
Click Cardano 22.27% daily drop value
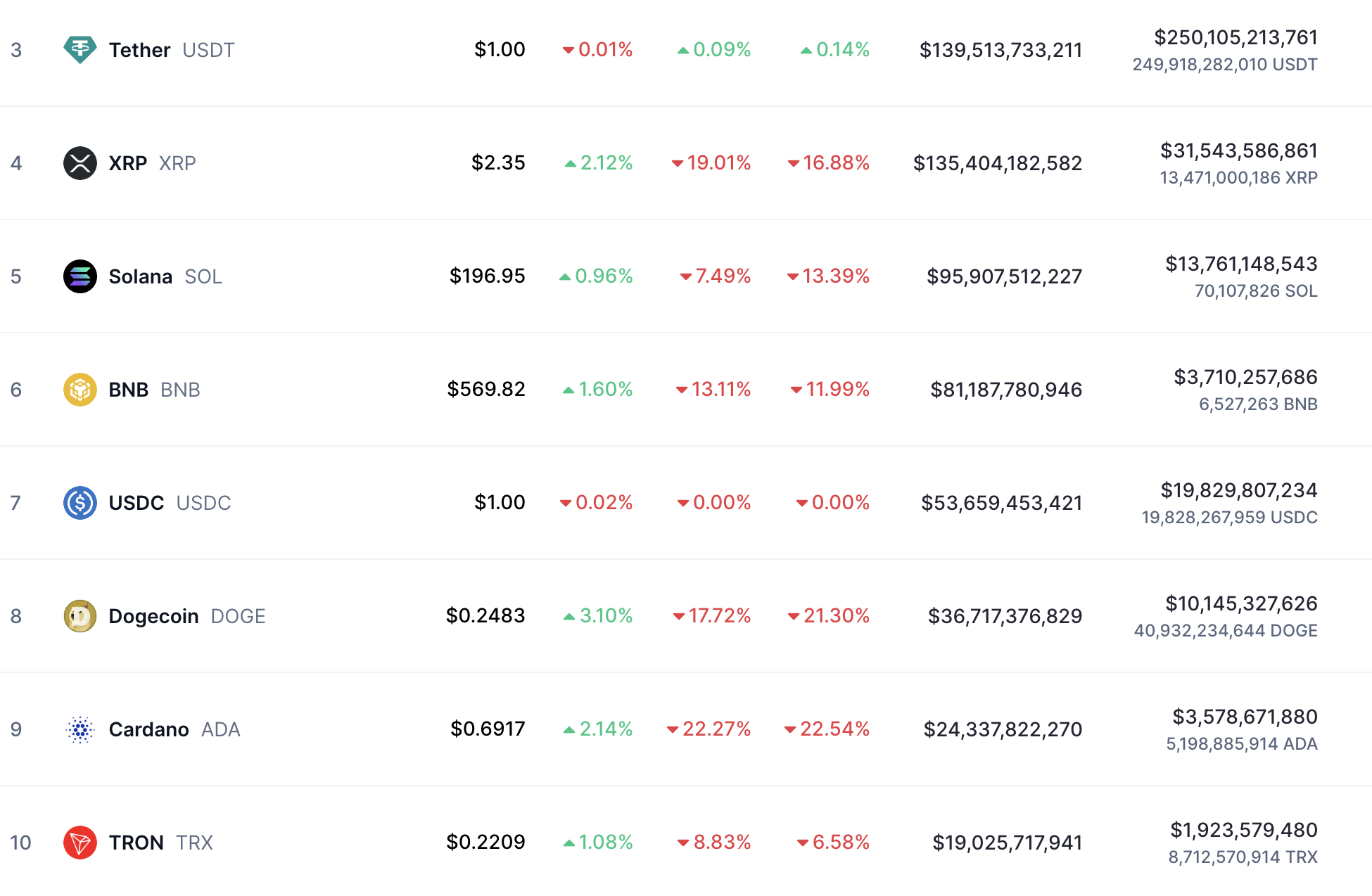[x=709, y=729]
